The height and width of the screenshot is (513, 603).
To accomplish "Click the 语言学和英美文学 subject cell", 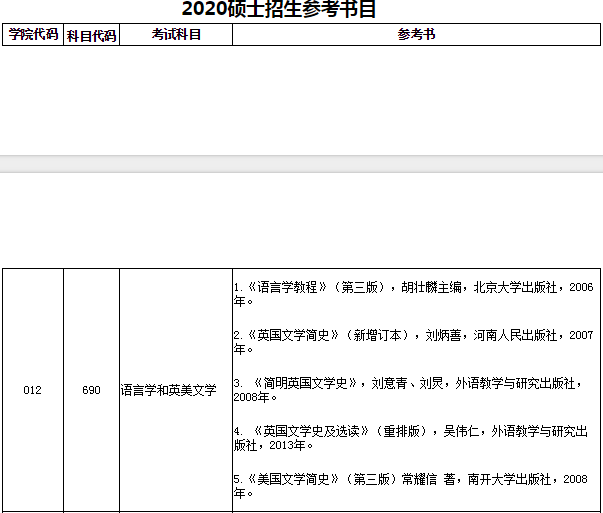I will point(168,390).
